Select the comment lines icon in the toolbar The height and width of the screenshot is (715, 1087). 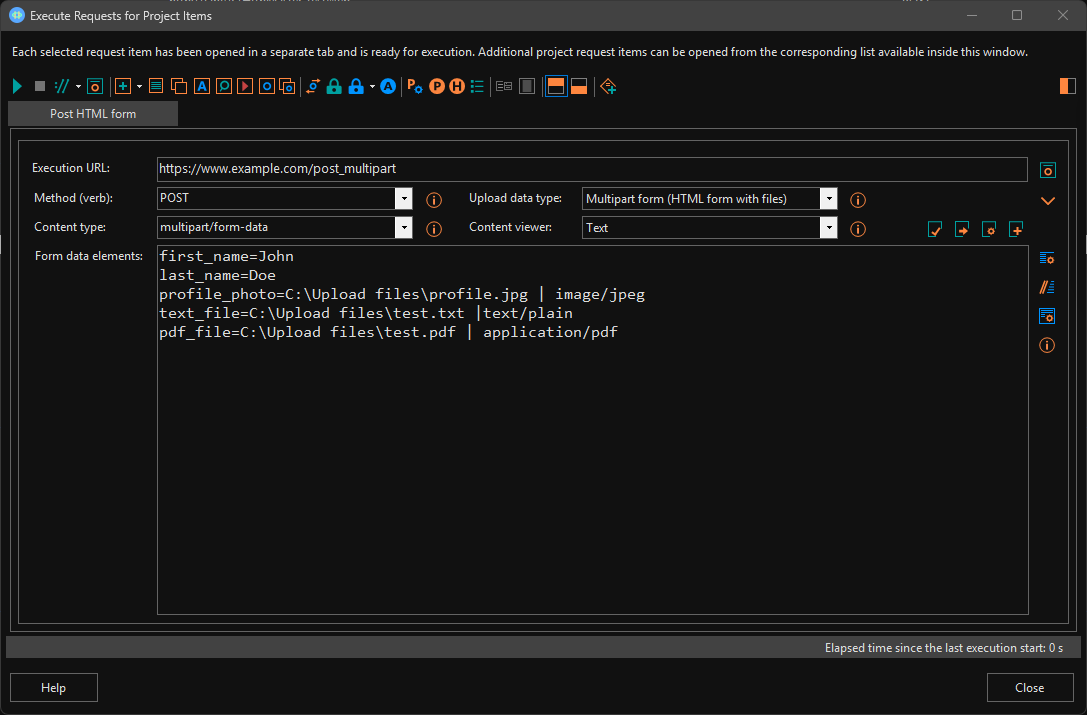click(x=62, y=86)
